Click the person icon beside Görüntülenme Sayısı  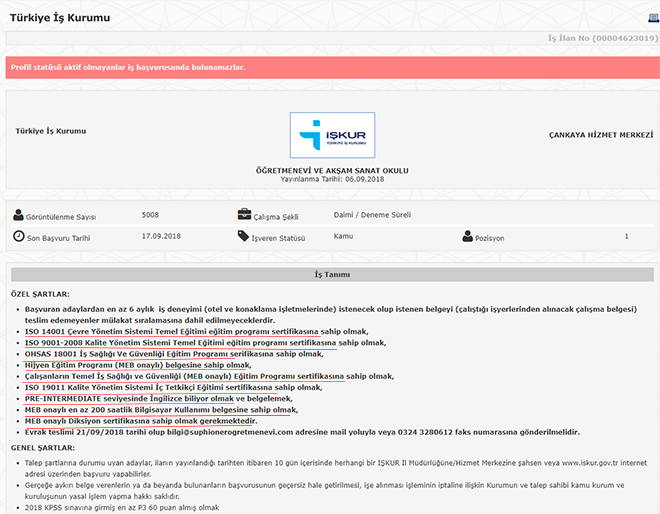click(18, 215)
